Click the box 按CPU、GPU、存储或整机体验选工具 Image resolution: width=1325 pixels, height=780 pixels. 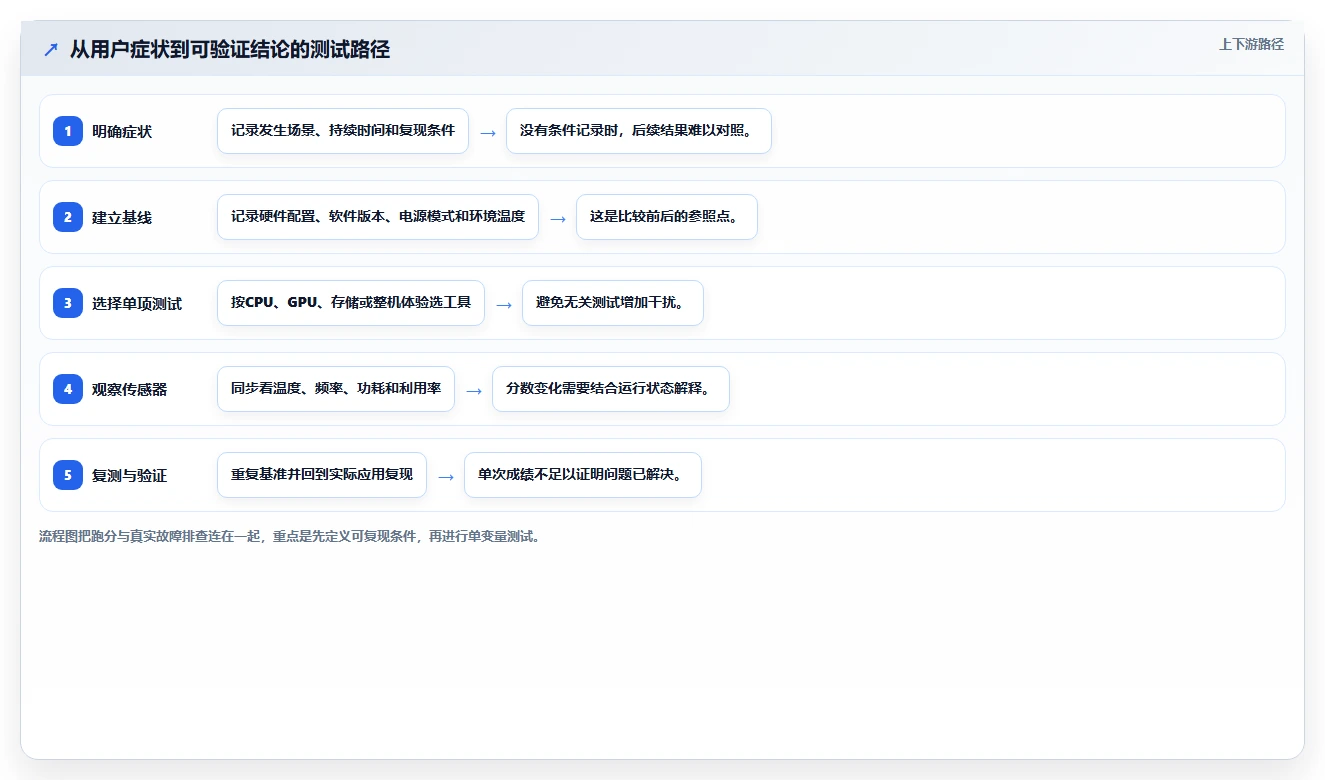tap(351, 303)
